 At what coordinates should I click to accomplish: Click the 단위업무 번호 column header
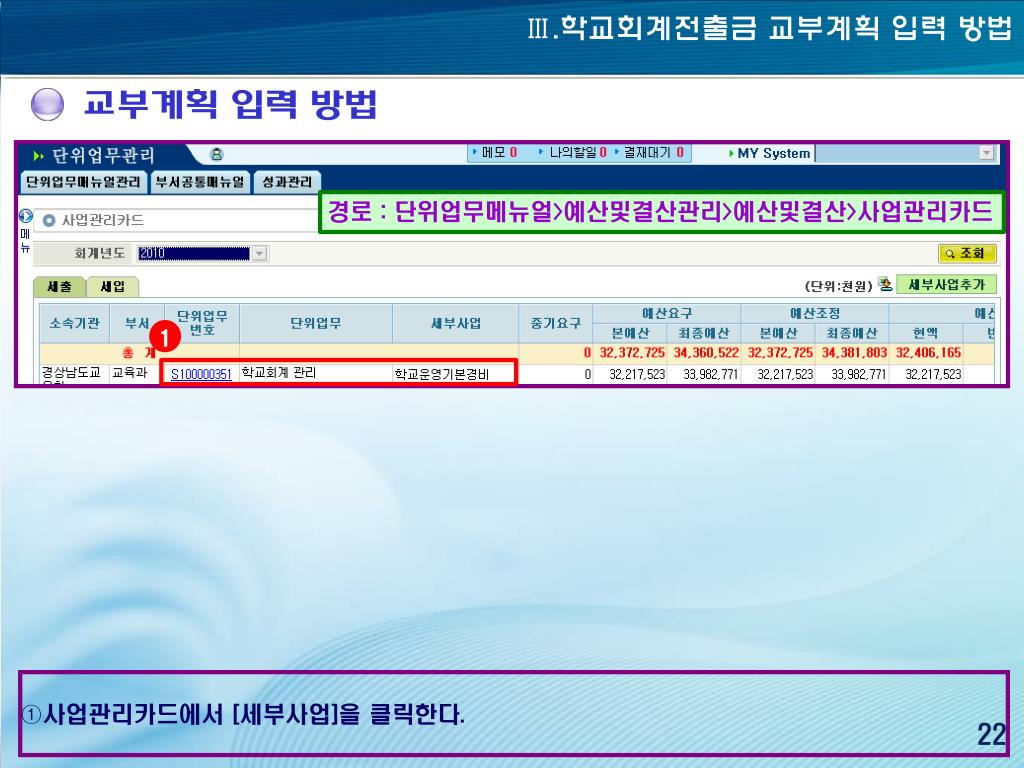click(x=202, y=323)
